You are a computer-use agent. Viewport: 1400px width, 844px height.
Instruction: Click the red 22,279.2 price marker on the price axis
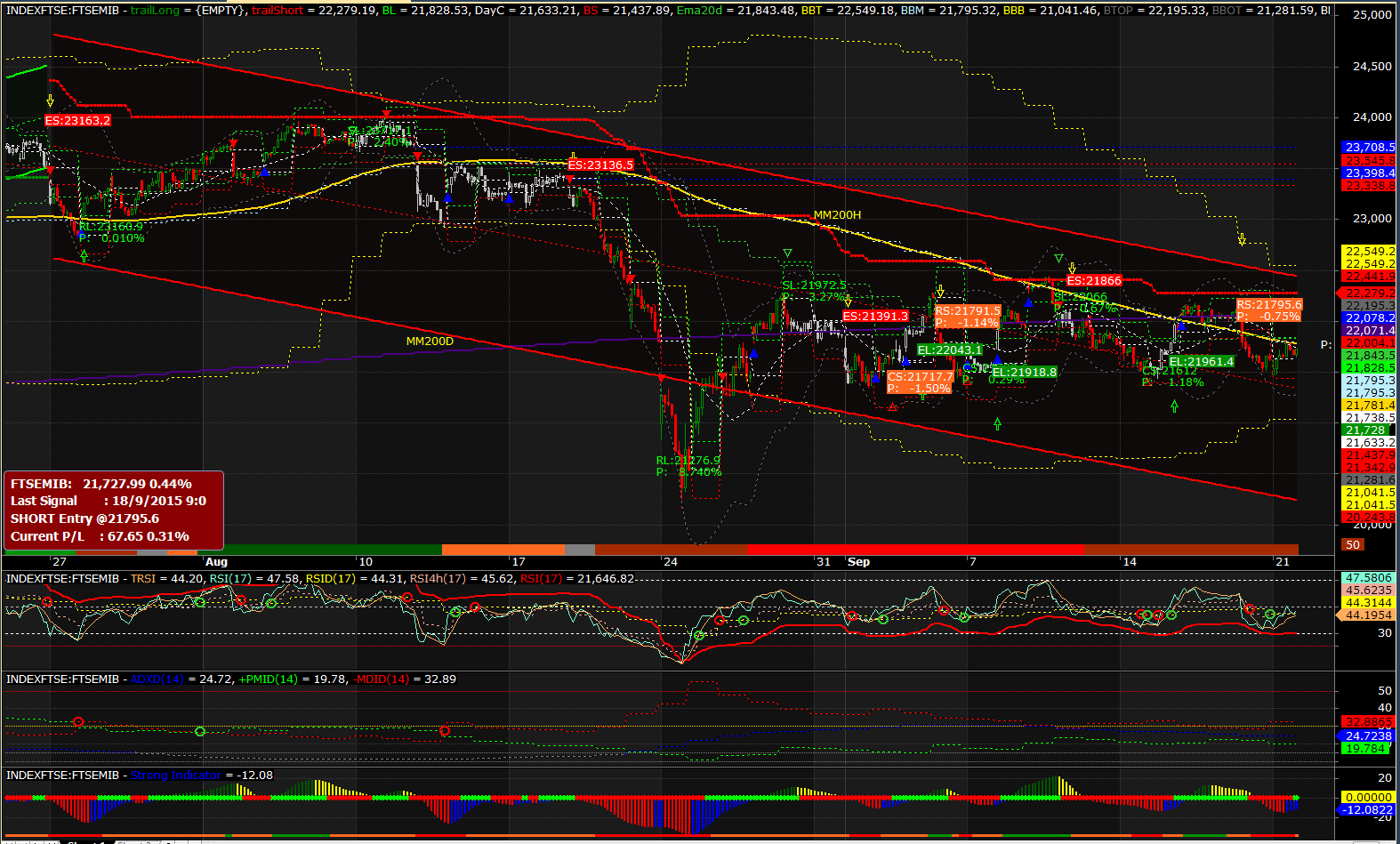coord(1369,293)
